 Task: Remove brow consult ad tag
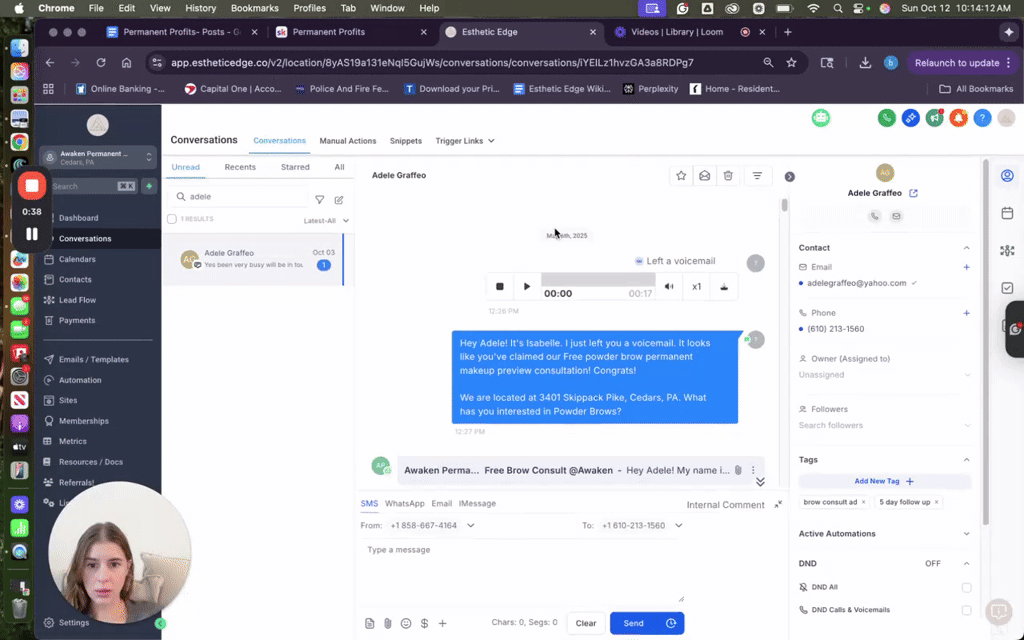point(863,502)
